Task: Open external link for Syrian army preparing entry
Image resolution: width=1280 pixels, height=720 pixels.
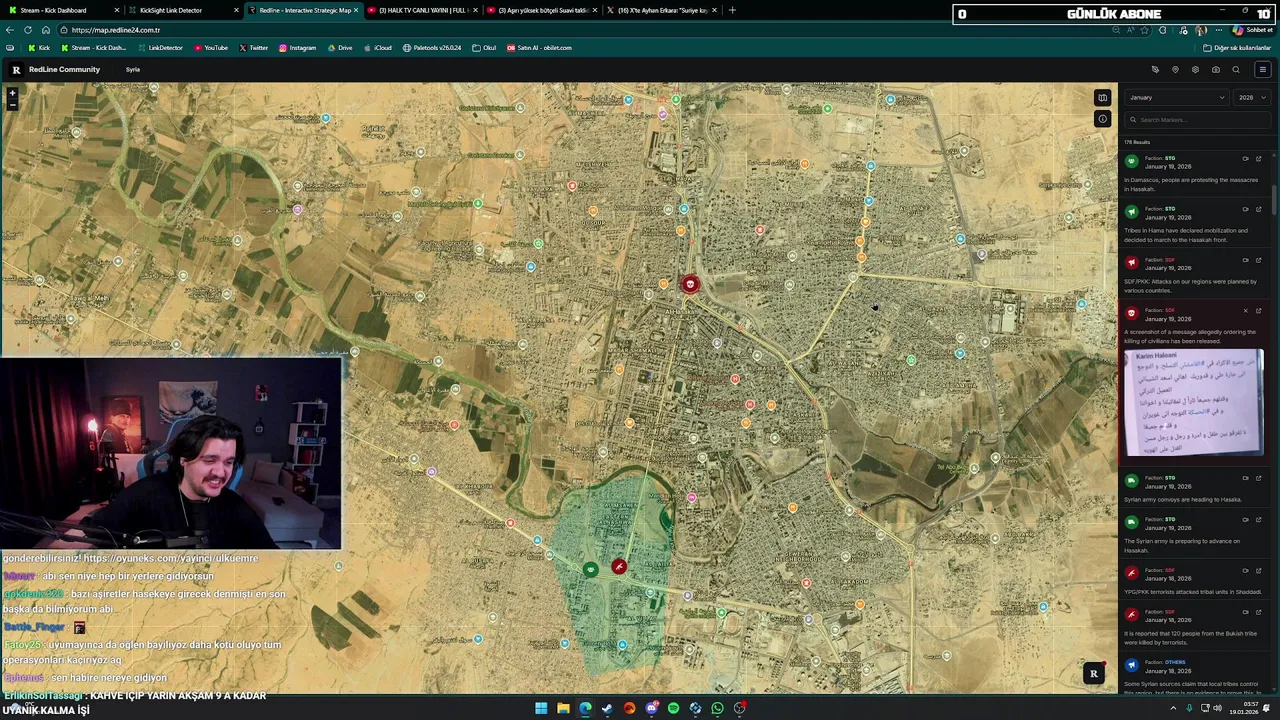Action: point(1258,520)
